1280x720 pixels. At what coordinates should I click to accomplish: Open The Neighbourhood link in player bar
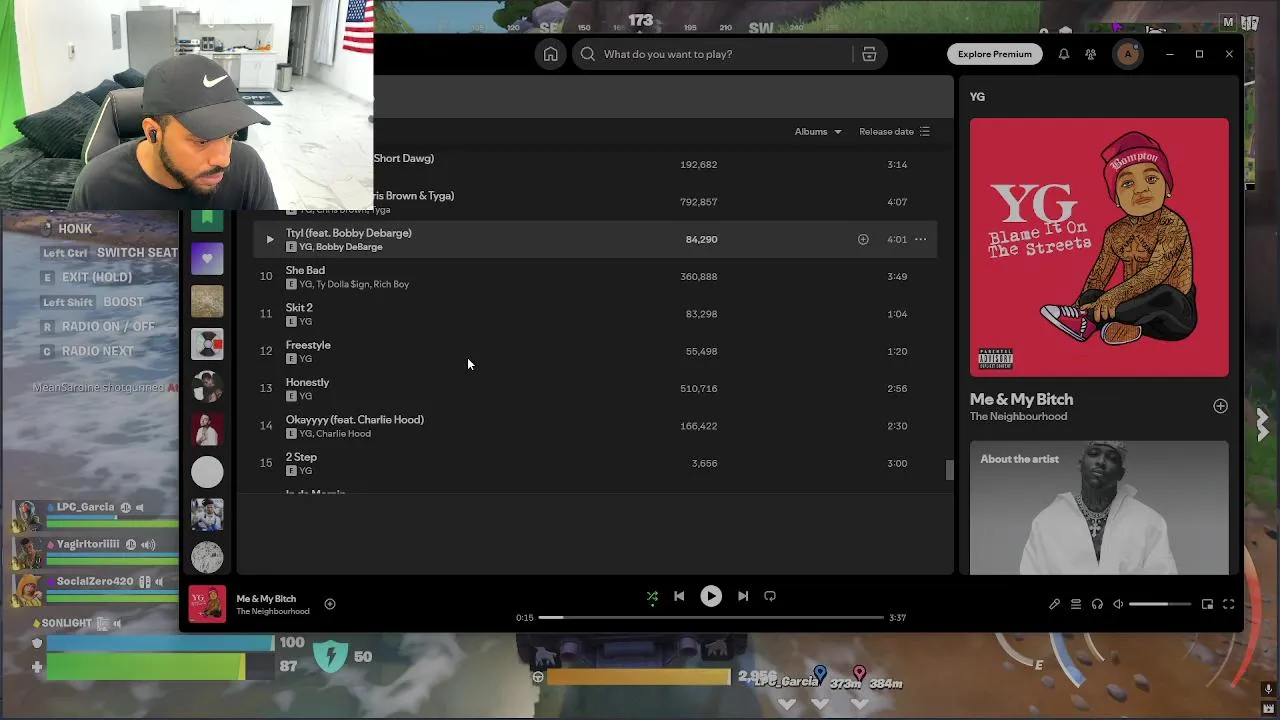point(273,611)
